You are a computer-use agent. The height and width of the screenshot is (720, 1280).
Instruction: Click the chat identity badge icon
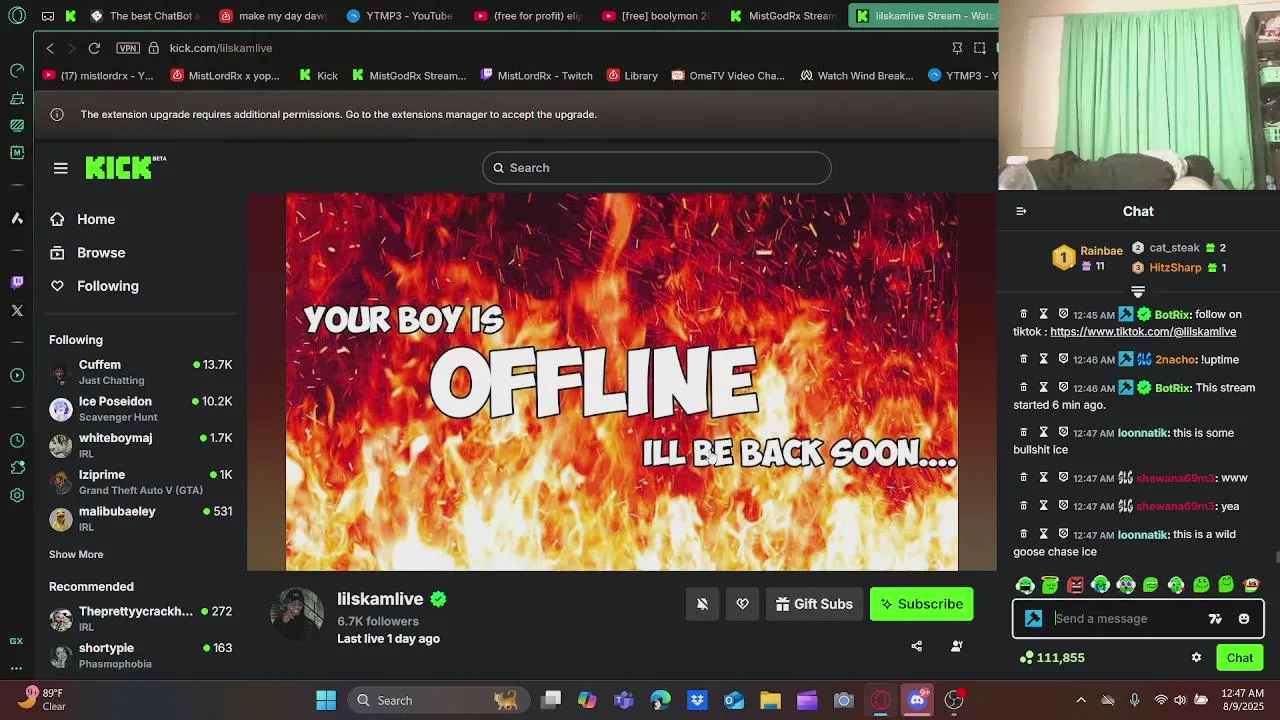1034,619
